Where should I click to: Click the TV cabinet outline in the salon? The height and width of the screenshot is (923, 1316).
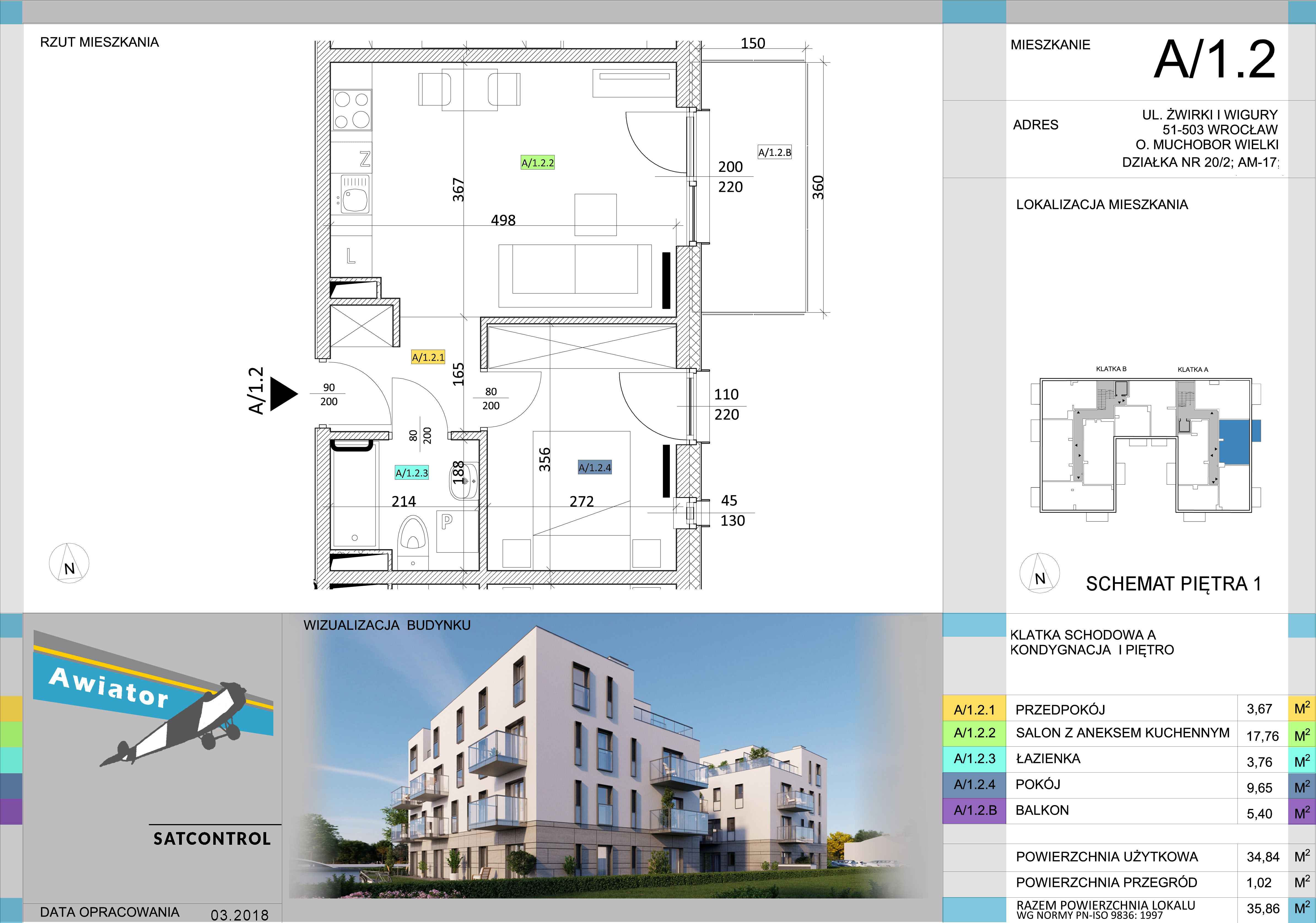634,83
